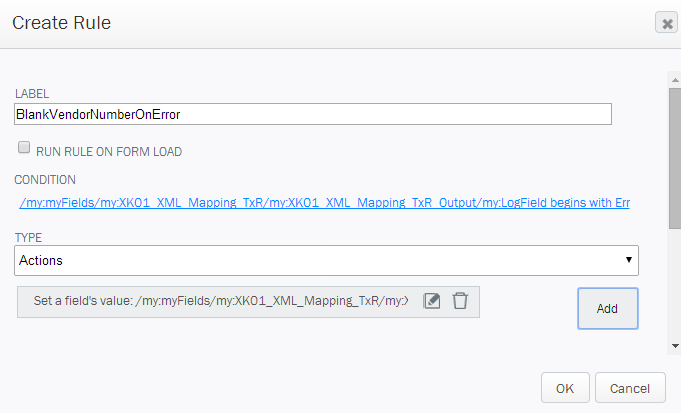Screen dimensions: 681x413
Task: Click the dialog's vertical scrollbar thumb
Action: (x=675, y=159)
